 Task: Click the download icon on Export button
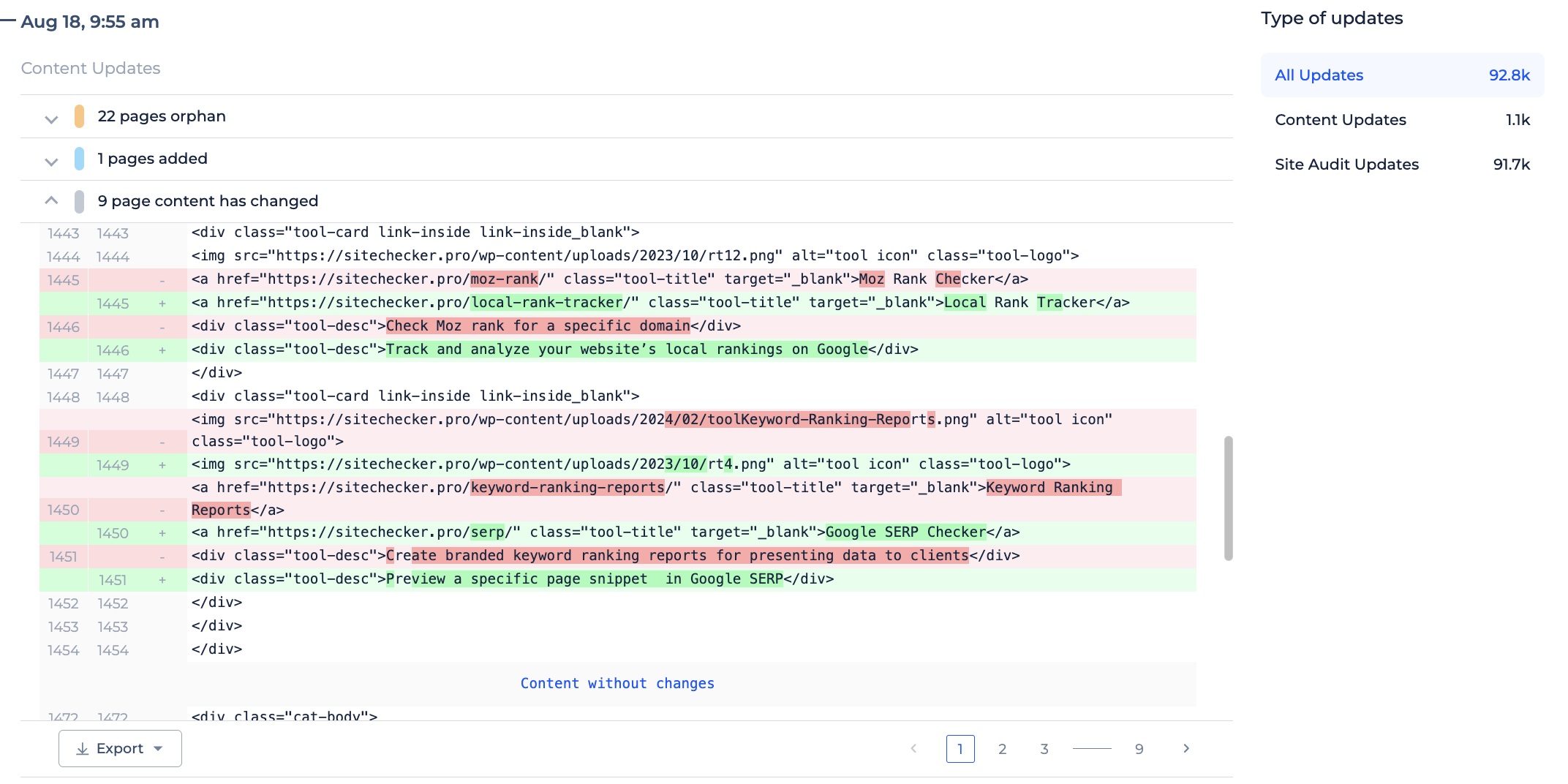click(x=83, y=749)
